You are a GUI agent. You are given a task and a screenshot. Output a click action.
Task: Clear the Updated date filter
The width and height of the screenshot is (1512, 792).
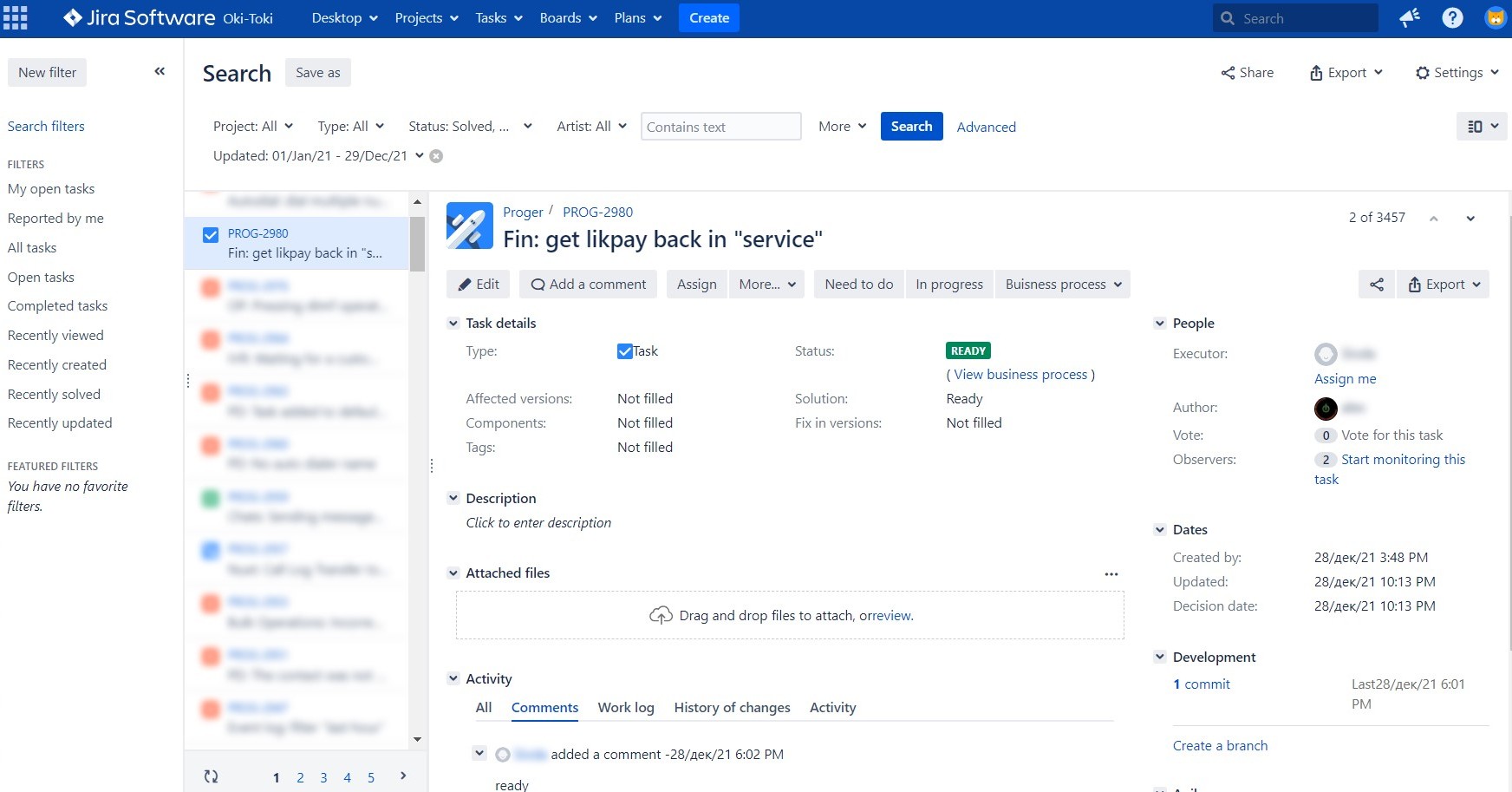tap(437, 156)
